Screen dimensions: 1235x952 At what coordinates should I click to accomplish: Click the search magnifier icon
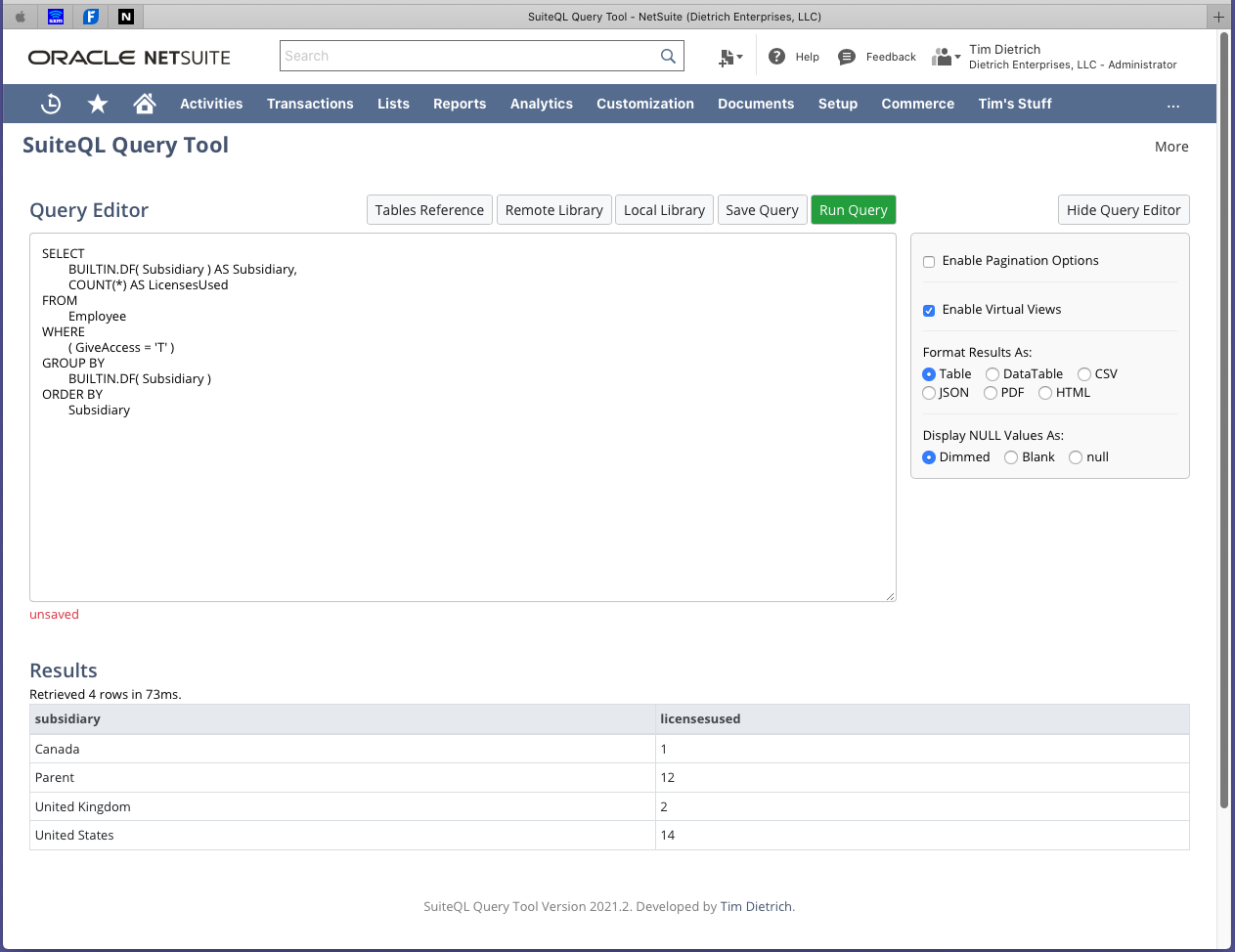pos(668,57)
